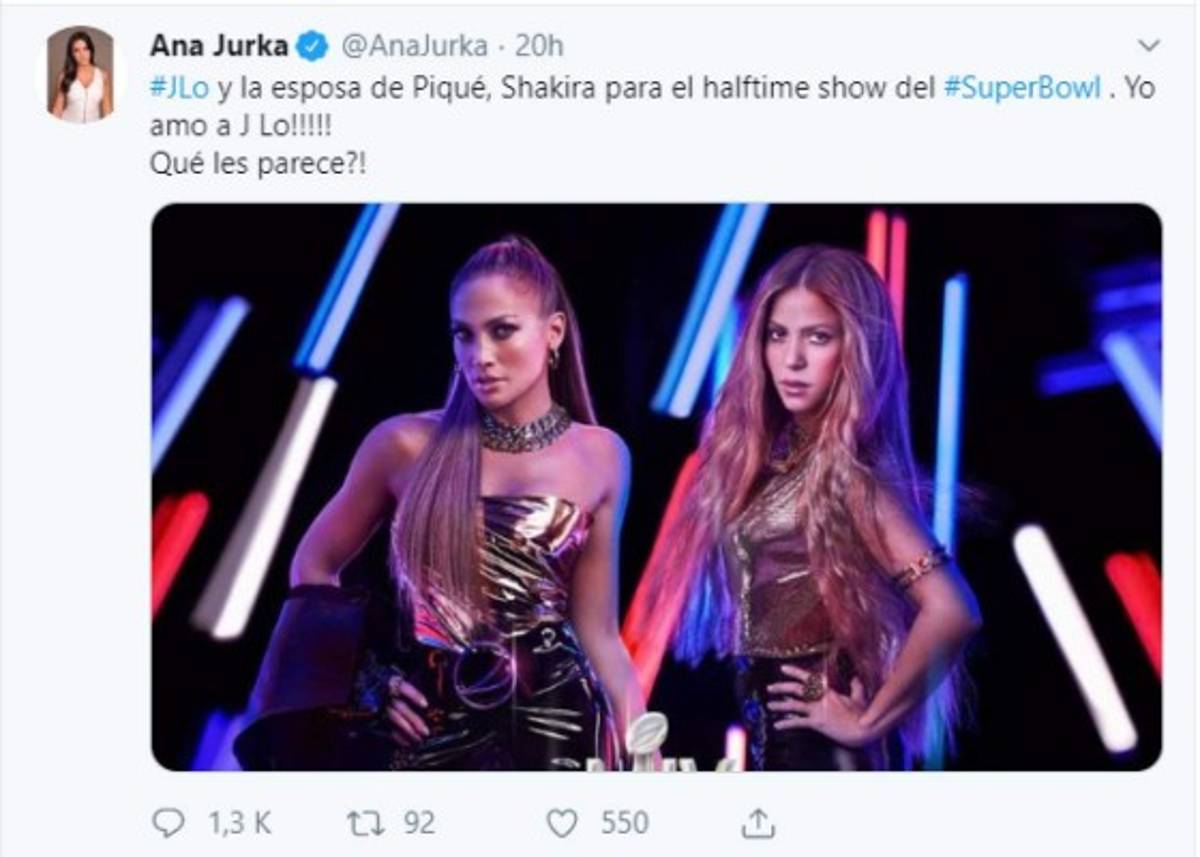Image resolution: width=1200 pixels, height=857 pixels.
Task: Open the #JLo hashtag
Action: coord(180,87)
